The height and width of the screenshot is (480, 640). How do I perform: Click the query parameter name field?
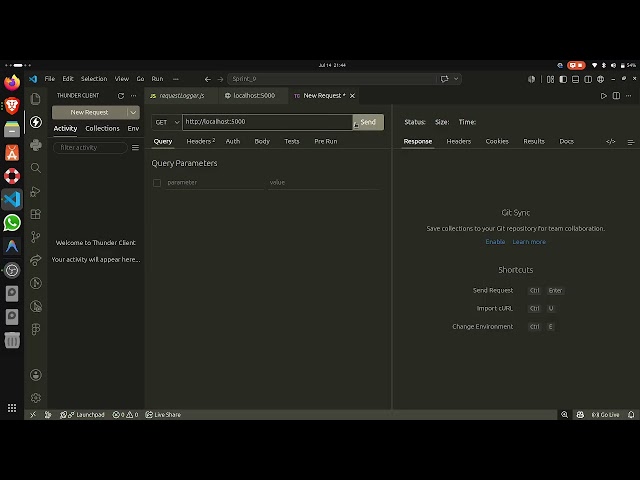[x=214, y=182]
